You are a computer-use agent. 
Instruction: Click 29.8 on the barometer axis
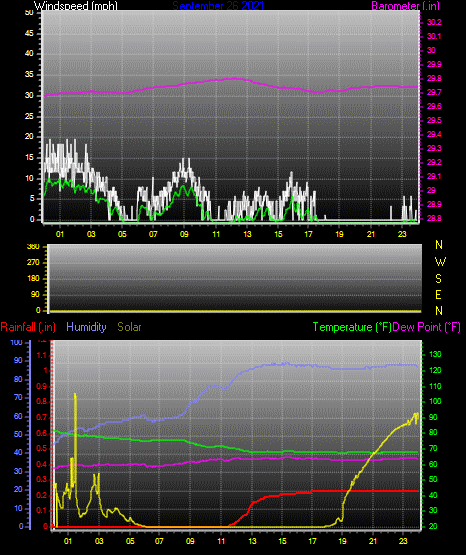[x=434, y=78]
